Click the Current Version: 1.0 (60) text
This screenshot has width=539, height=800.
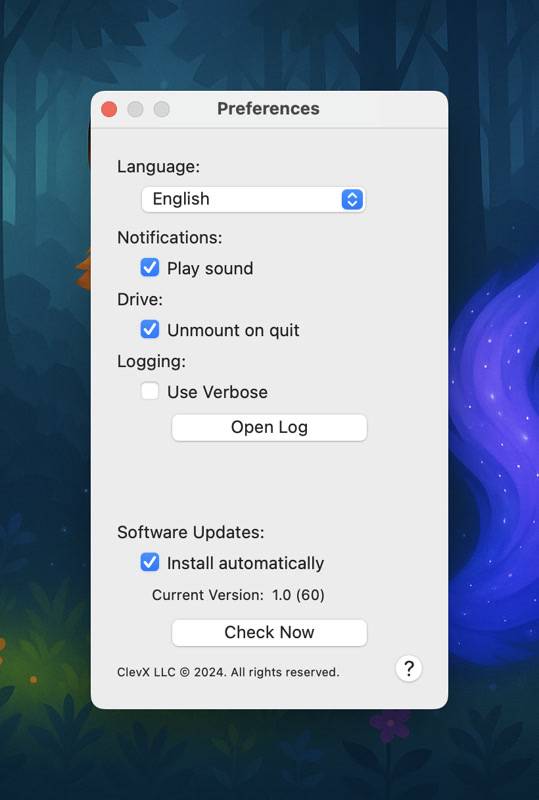pyautogui.click(x=238, y=595)
